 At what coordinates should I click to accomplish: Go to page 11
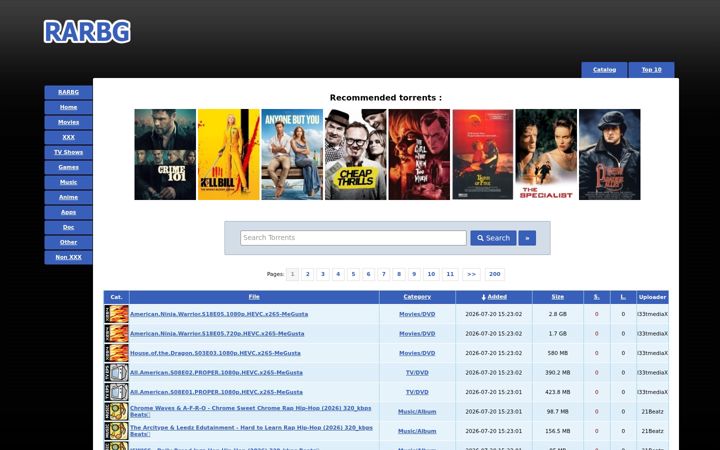(x=450, y=274)
